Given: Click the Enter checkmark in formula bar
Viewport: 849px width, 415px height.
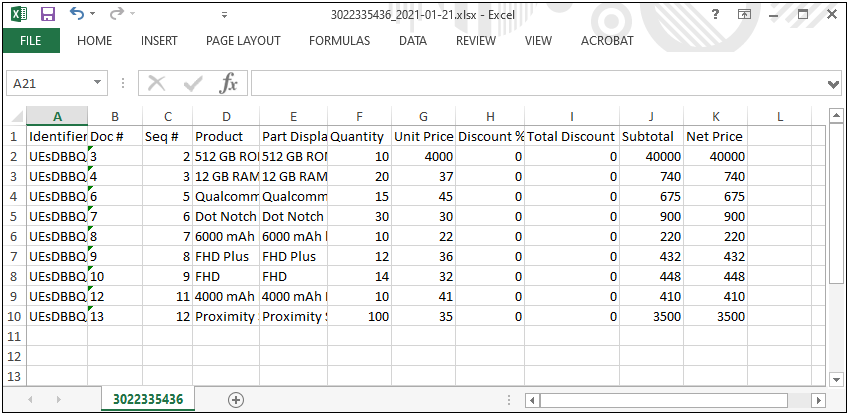Looking at the screenshot, I should coord(192,83).
